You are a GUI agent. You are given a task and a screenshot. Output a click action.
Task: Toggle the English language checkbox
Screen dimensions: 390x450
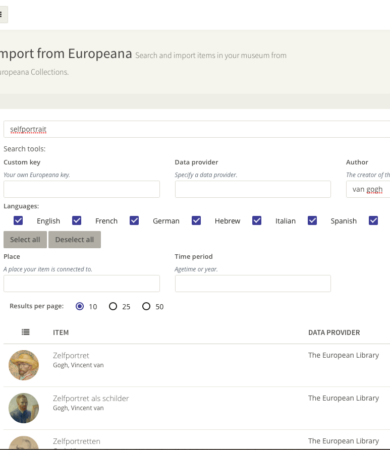tap(18, 221)
